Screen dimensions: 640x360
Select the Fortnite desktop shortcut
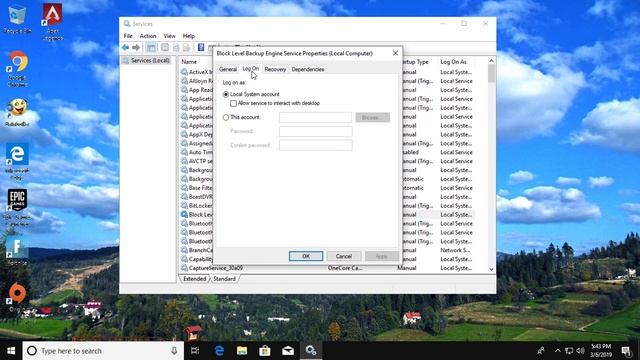(x=17, y=250)
